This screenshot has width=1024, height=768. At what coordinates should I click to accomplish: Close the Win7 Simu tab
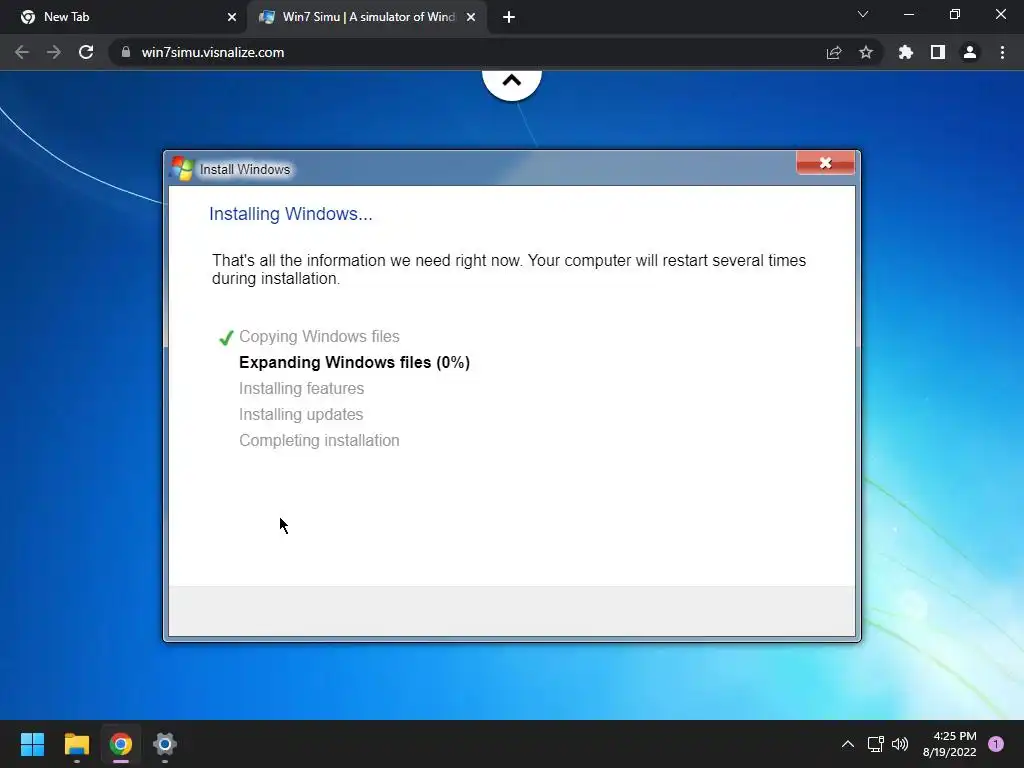(470, 17)
